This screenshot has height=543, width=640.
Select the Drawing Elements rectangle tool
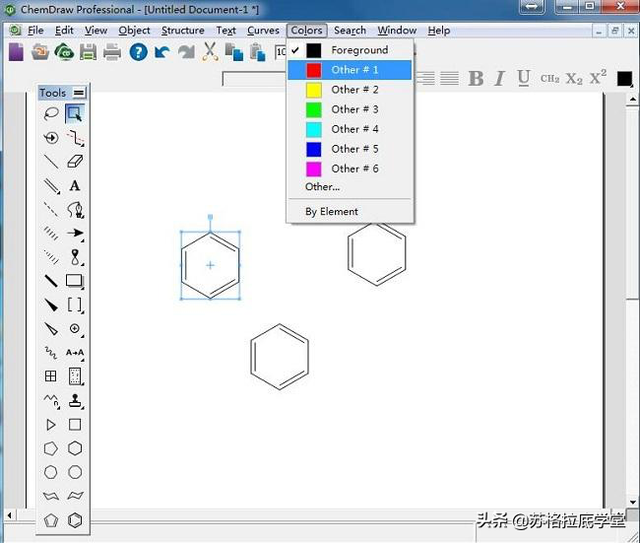pos(75,281)
